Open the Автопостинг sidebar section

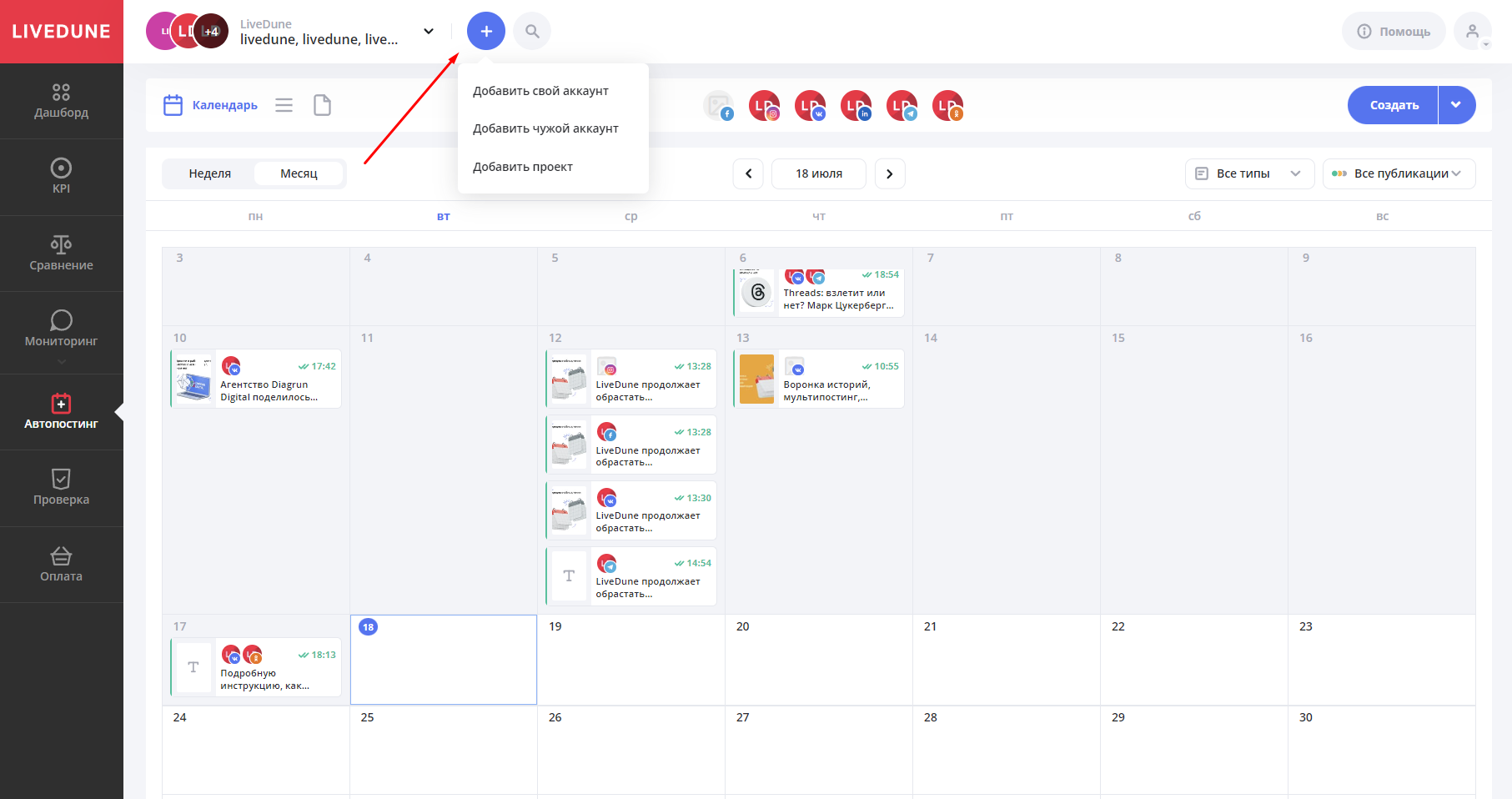[x=61, y=412]
